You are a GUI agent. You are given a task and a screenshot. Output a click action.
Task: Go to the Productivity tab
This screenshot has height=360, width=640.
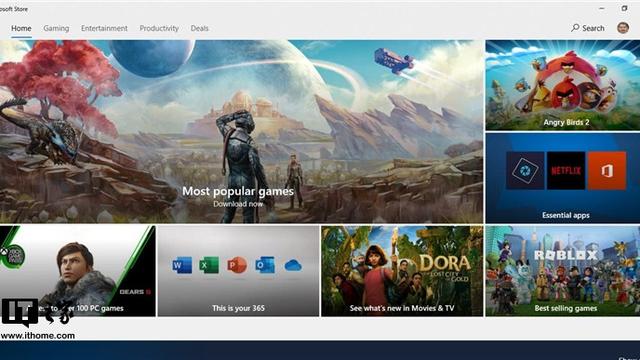[159, 28]
